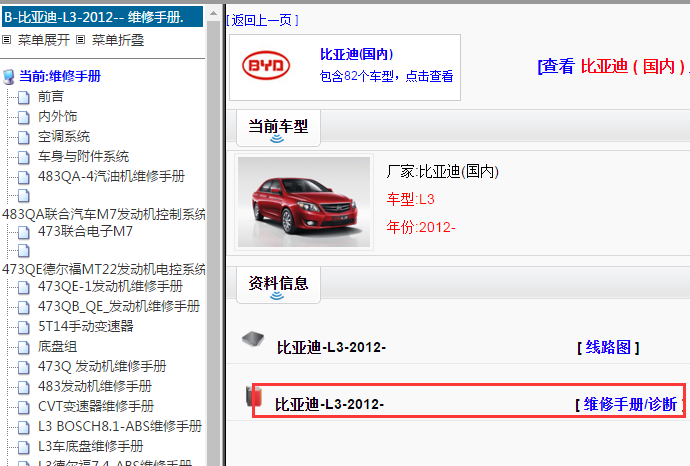Select the 当前:维修手册 root node
690x466 pixels.
click(x=60, y=76)
